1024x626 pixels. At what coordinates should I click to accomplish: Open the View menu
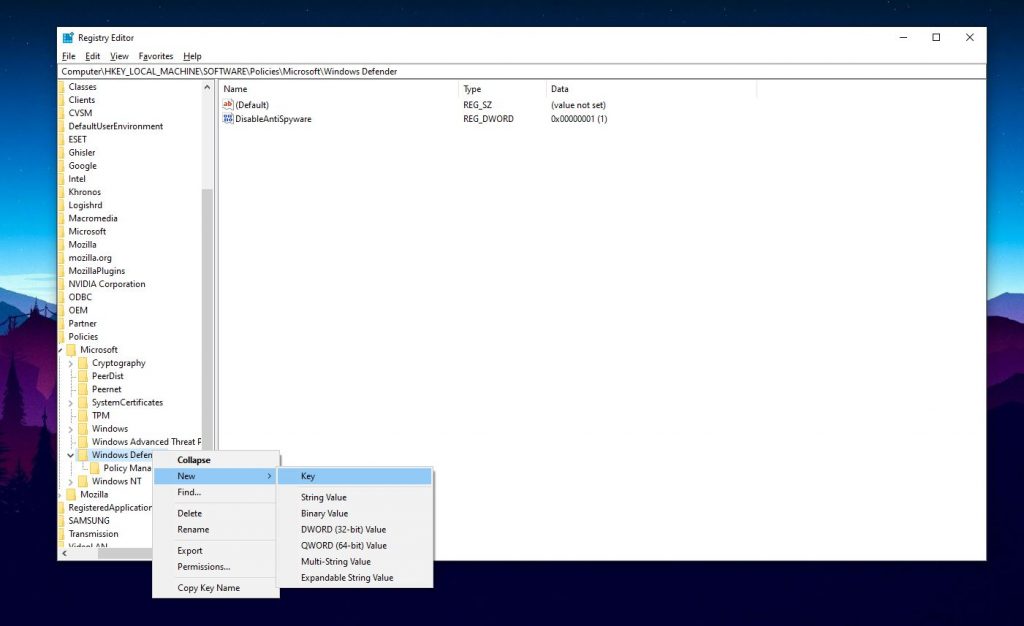click(x=120, y=56)
